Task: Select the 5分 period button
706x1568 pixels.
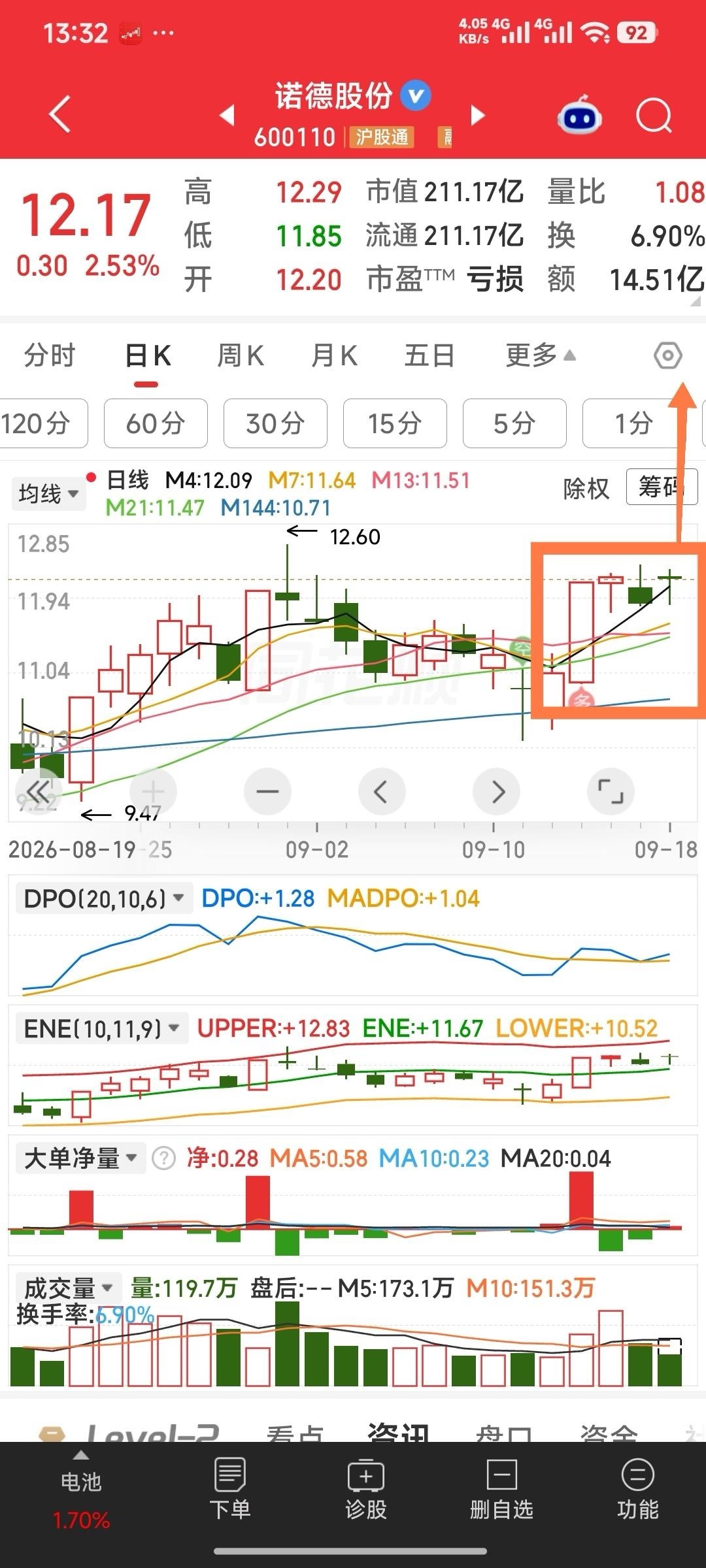Action: [x=514, y=423]
